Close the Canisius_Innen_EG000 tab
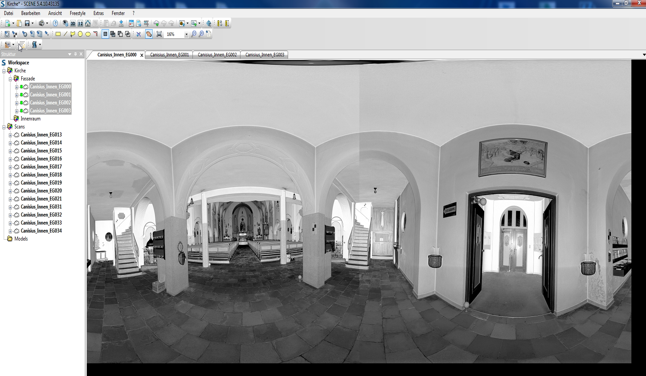 coord(142,55)
